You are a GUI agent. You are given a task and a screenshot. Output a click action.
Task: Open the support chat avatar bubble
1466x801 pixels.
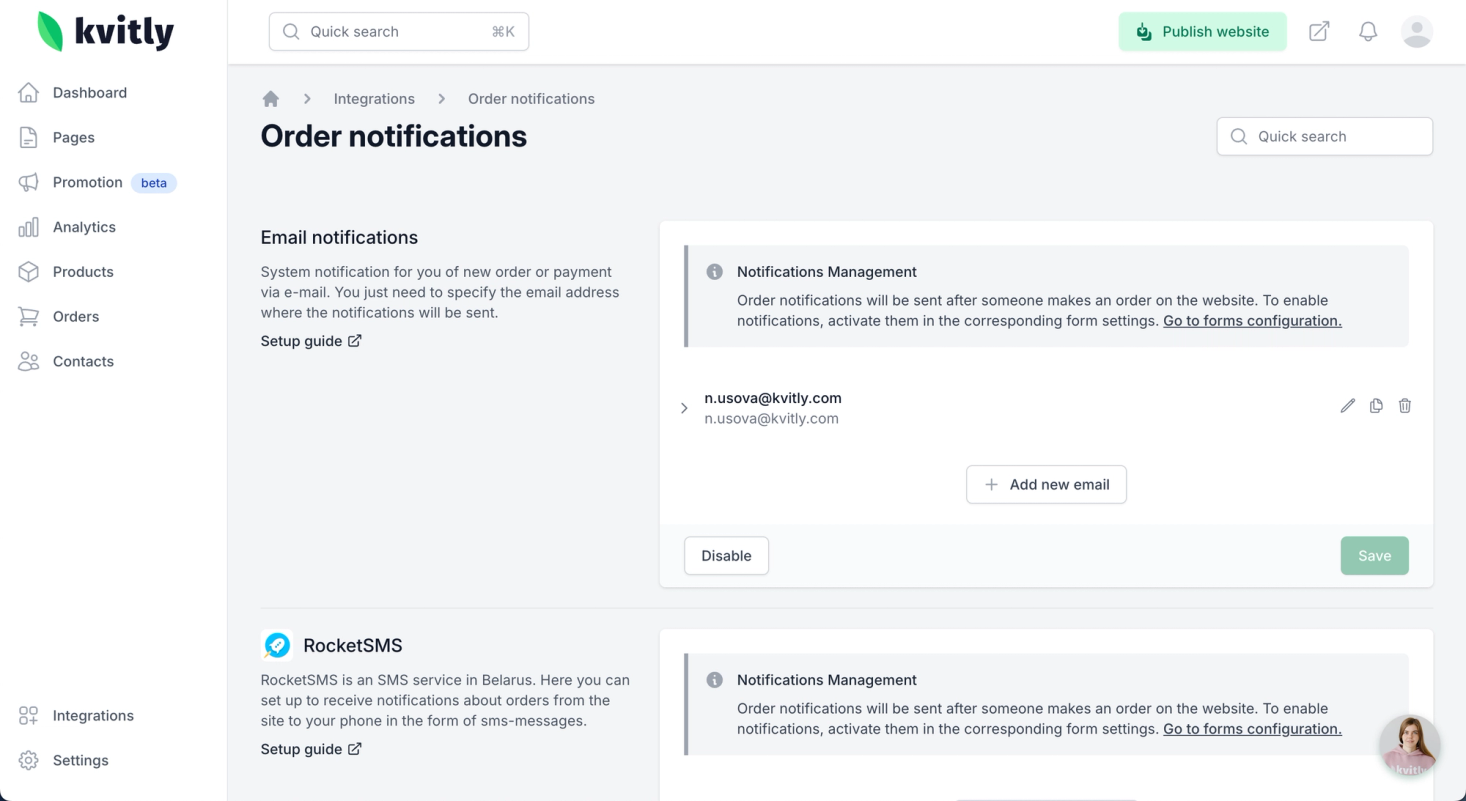1410,746
